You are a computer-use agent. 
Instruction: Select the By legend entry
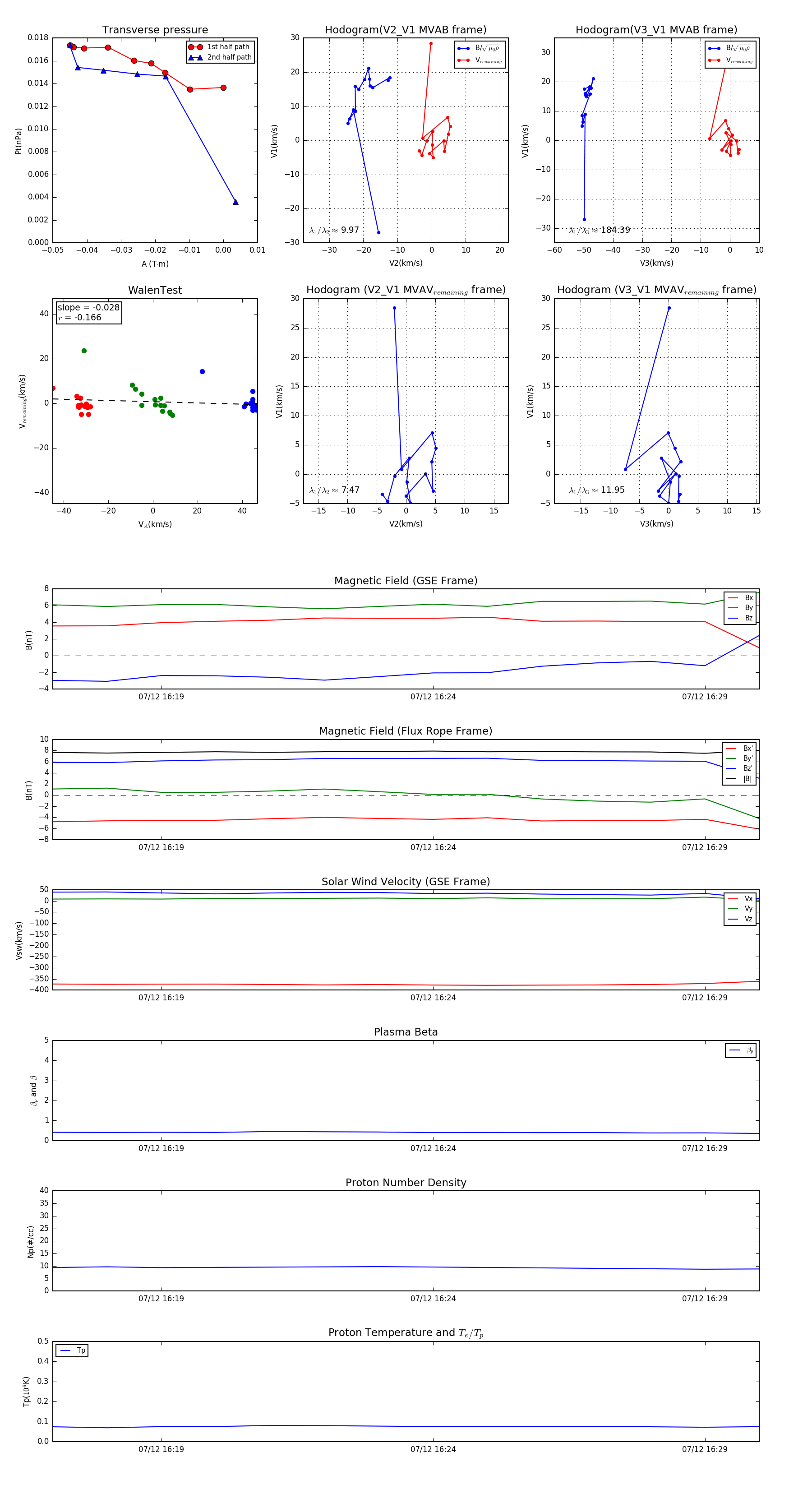click(x=740, y=607)
